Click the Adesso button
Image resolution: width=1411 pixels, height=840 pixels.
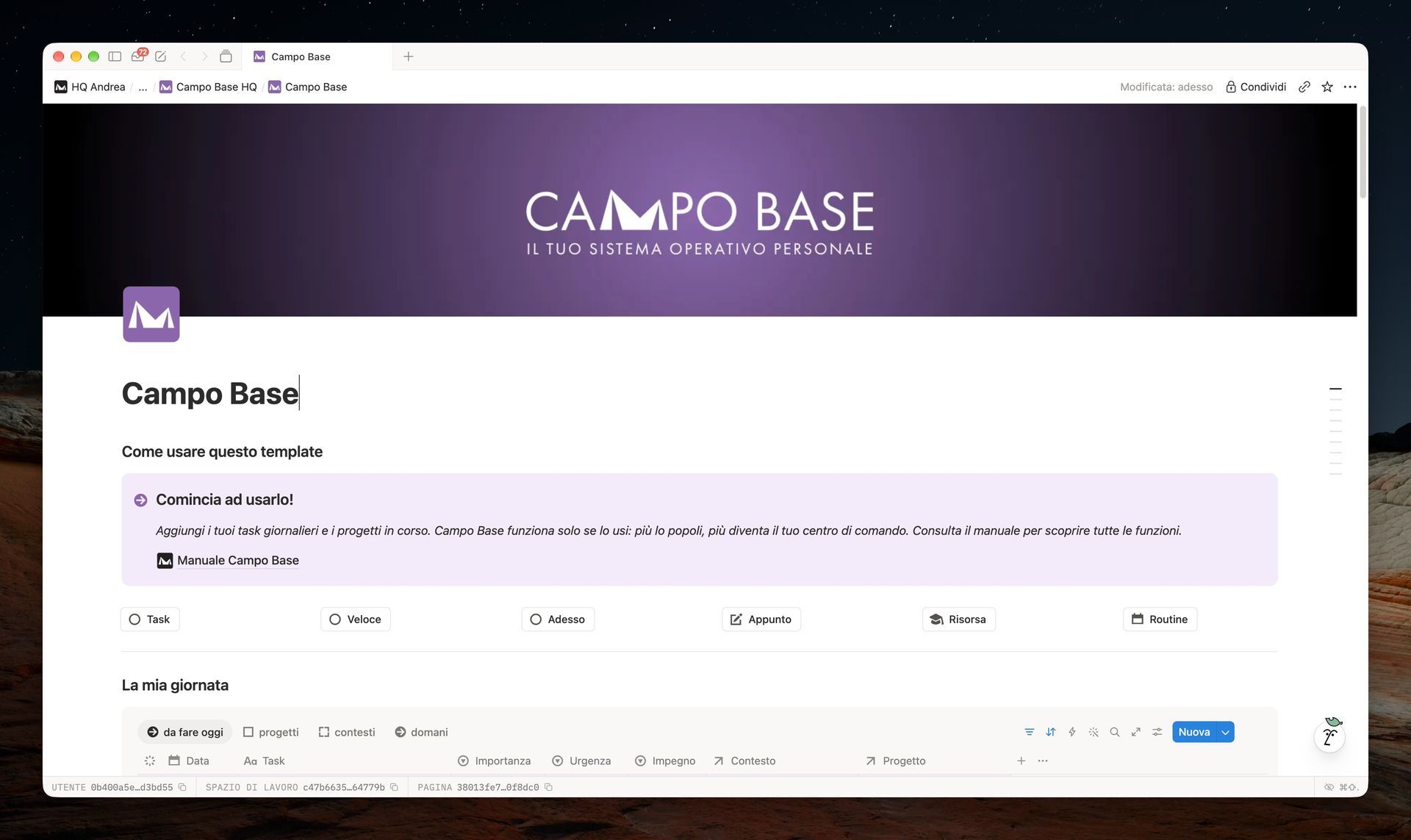pyautogui.click(x=558, y=620)
